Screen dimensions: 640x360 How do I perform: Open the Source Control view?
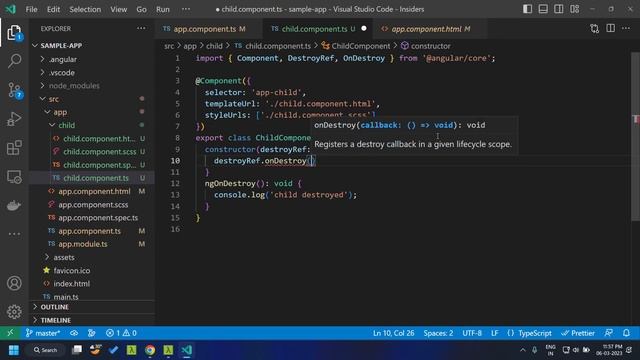[14, 90]
